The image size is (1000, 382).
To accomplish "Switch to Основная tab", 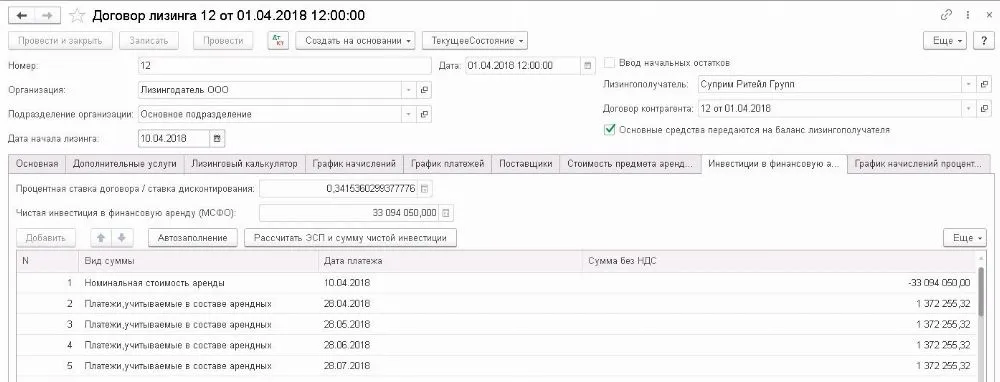I will (x=37, y=164).
